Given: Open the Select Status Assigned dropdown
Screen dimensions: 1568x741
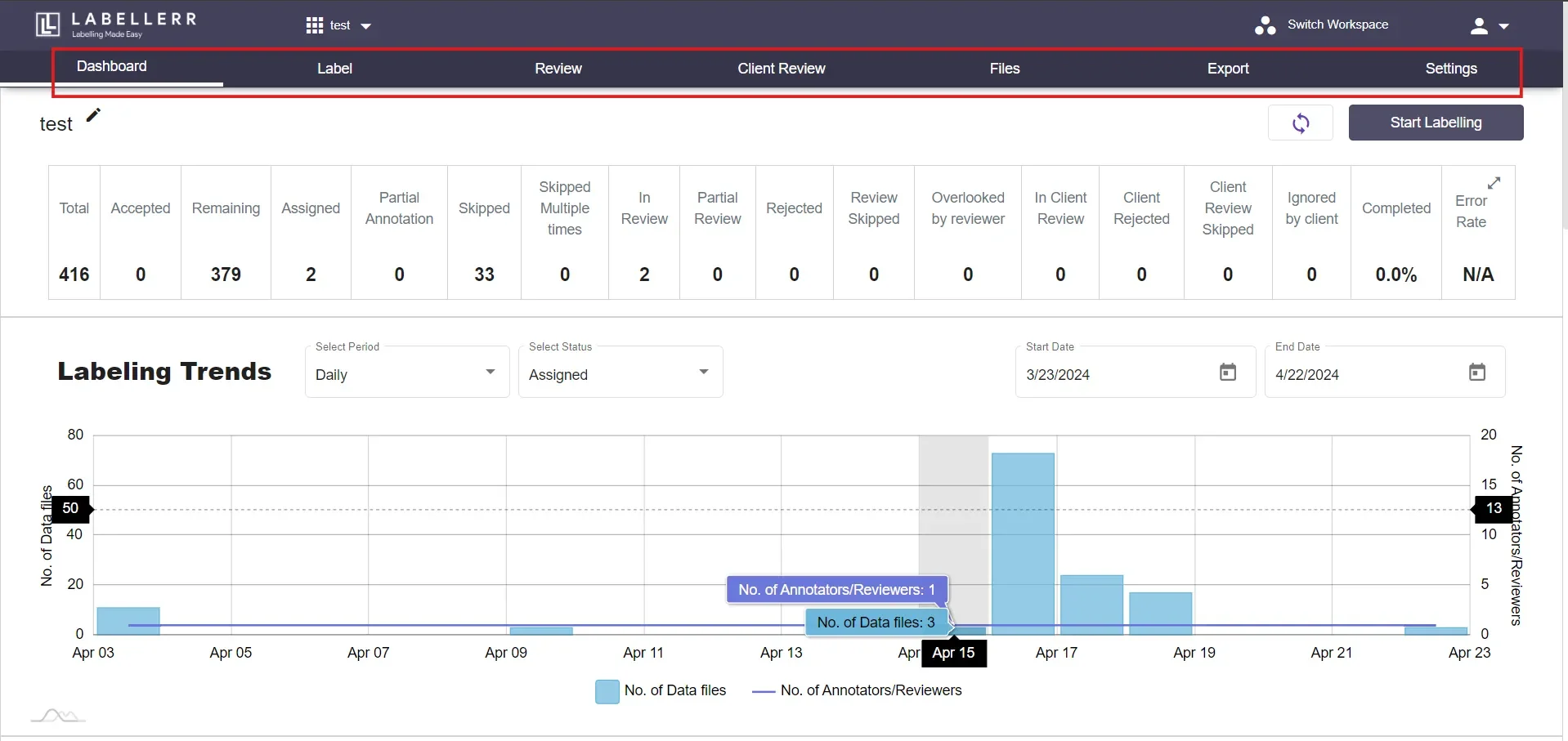Looking at the screenshot, I should click(620, 373).
